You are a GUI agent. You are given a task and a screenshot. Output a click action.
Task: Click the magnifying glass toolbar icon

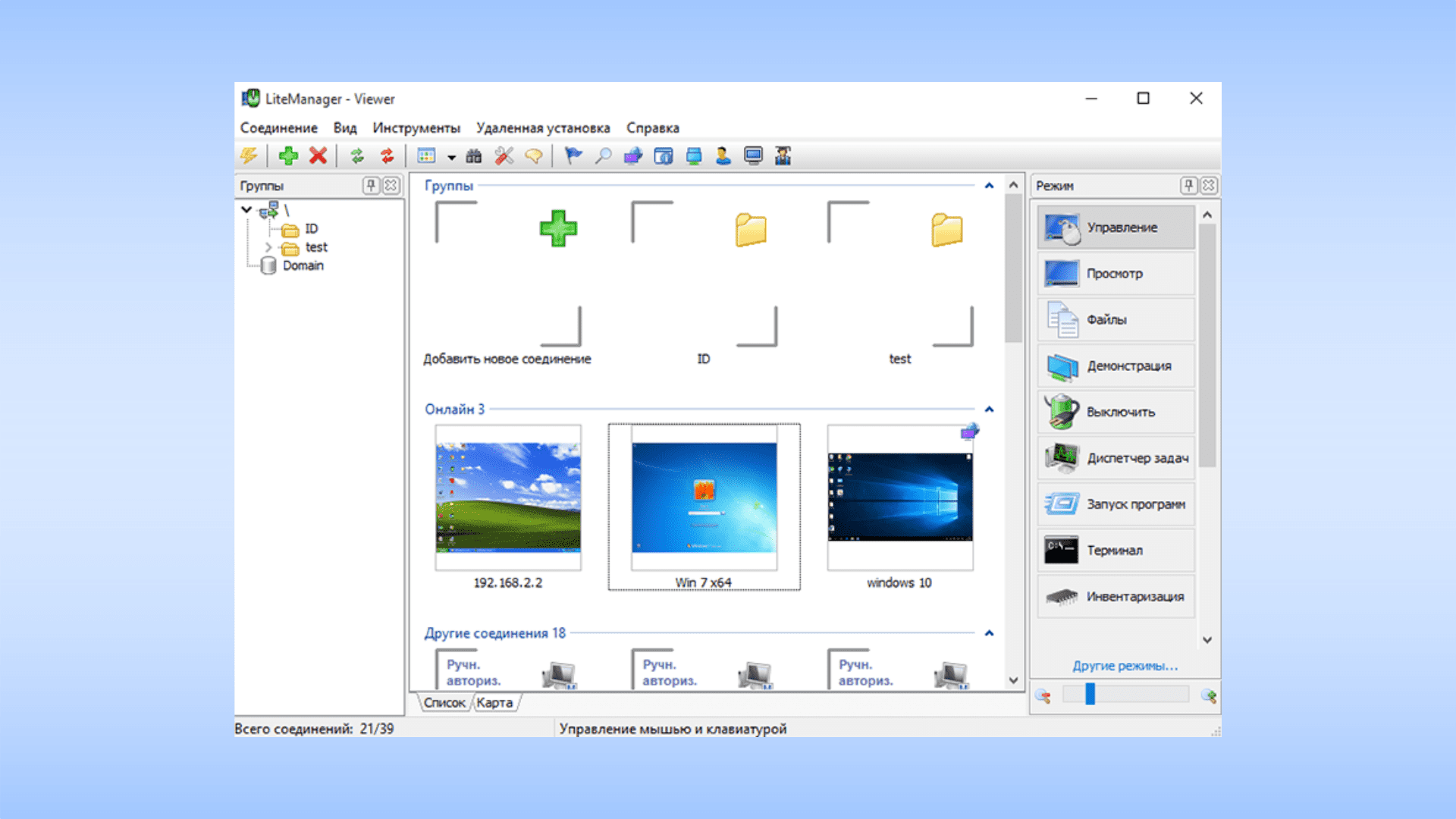(x=603, y=156)
